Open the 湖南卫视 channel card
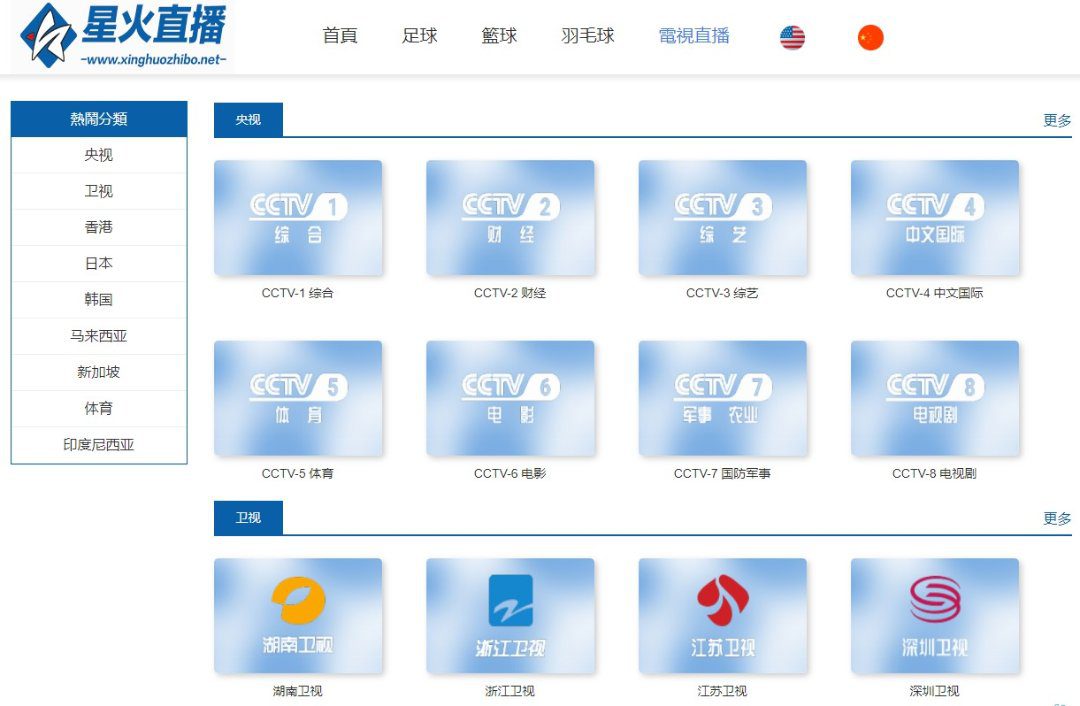Screen dimensions: 1080x706 [297, 614]
